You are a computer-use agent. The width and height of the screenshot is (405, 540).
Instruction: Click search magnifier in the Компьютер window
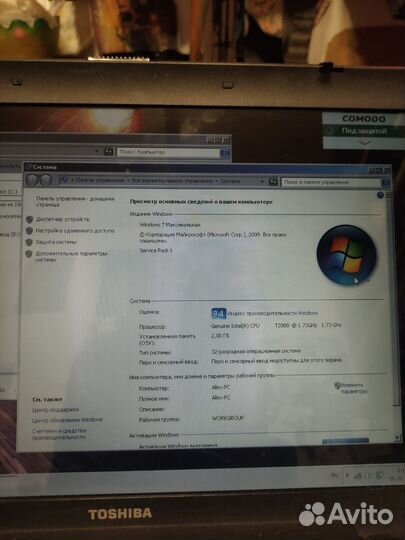225,153
